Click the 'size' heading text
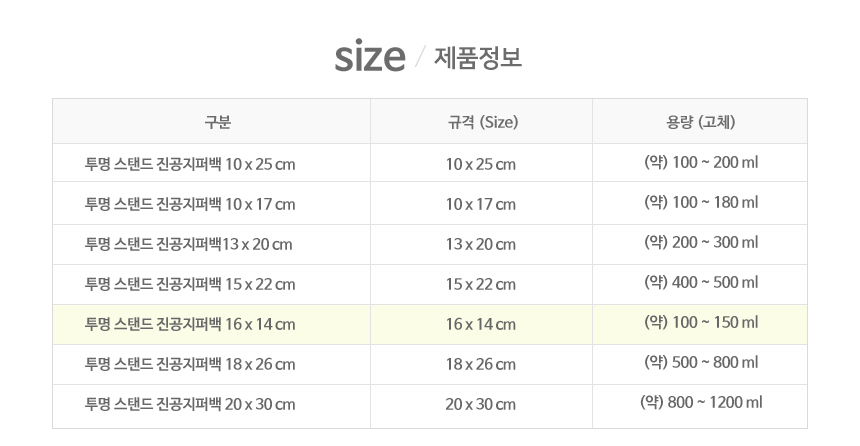Image resolution: width=860 pixels, height=446 pixels. (369, 57)
